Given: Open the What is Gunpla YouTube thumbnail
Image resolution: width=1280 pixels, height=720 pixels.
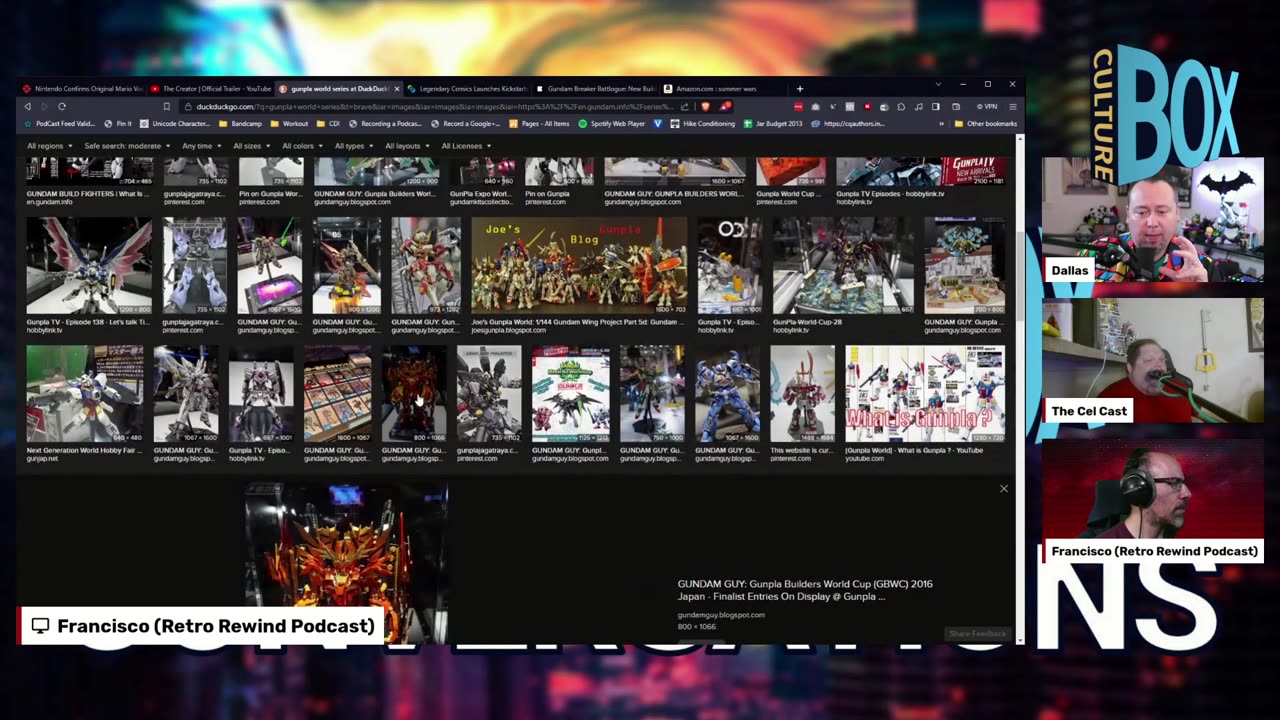Looking at the screenshot, I should (925, 394).
